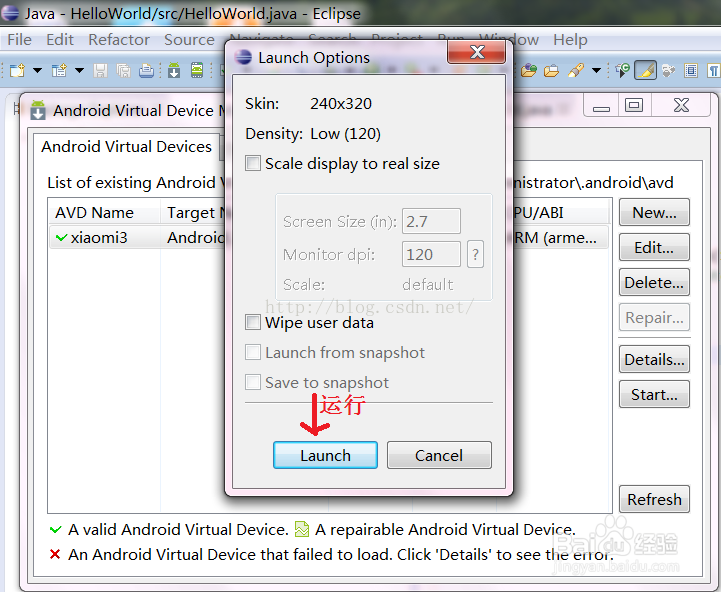This screenshot has height=592, width=721.
Task: Click the Launch from snapshot checkbox
Action: [x=252, y=352]
